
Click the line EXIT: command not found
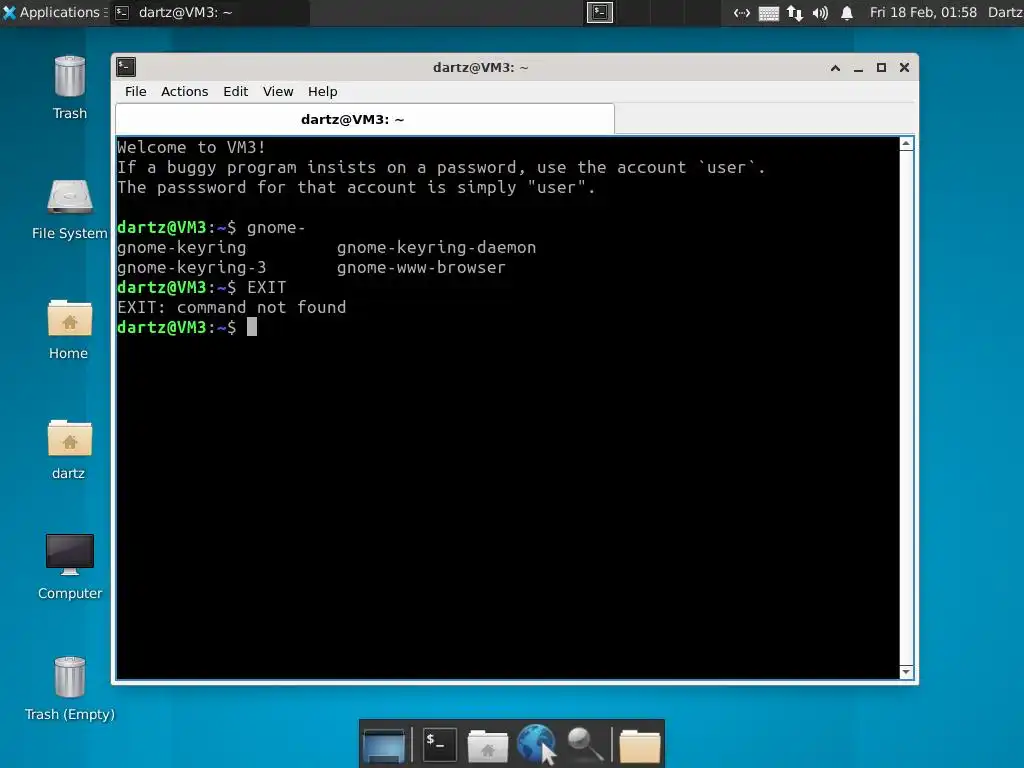(232, 308)
